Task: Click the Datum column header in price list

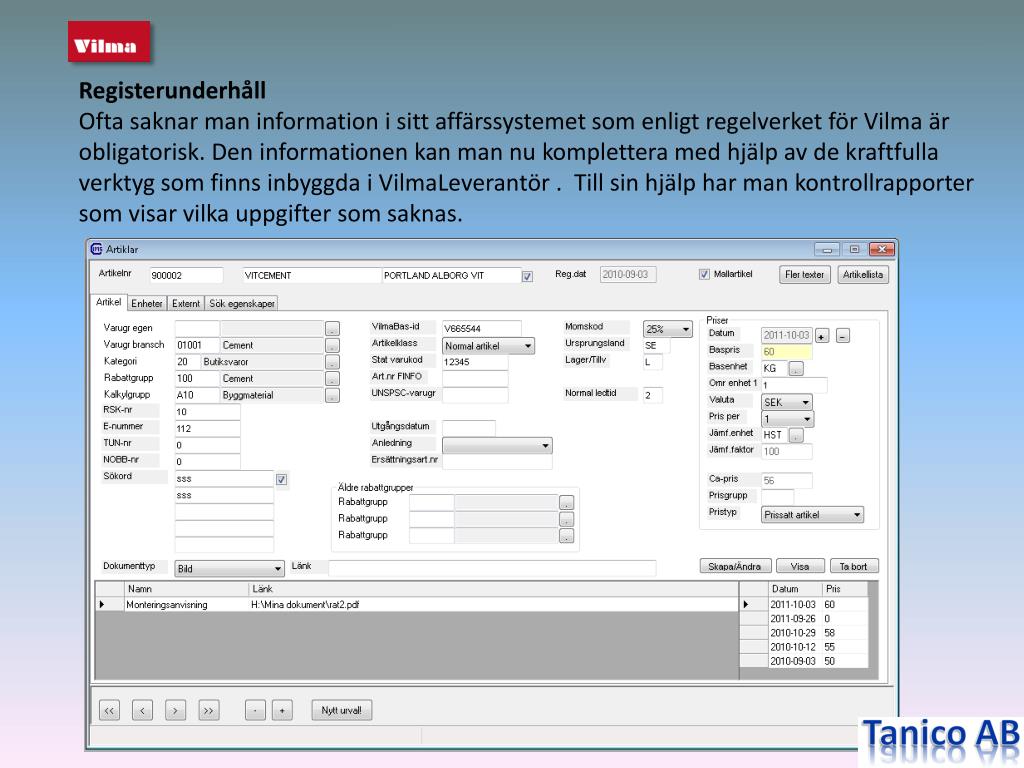Action: tap(795, 588)
